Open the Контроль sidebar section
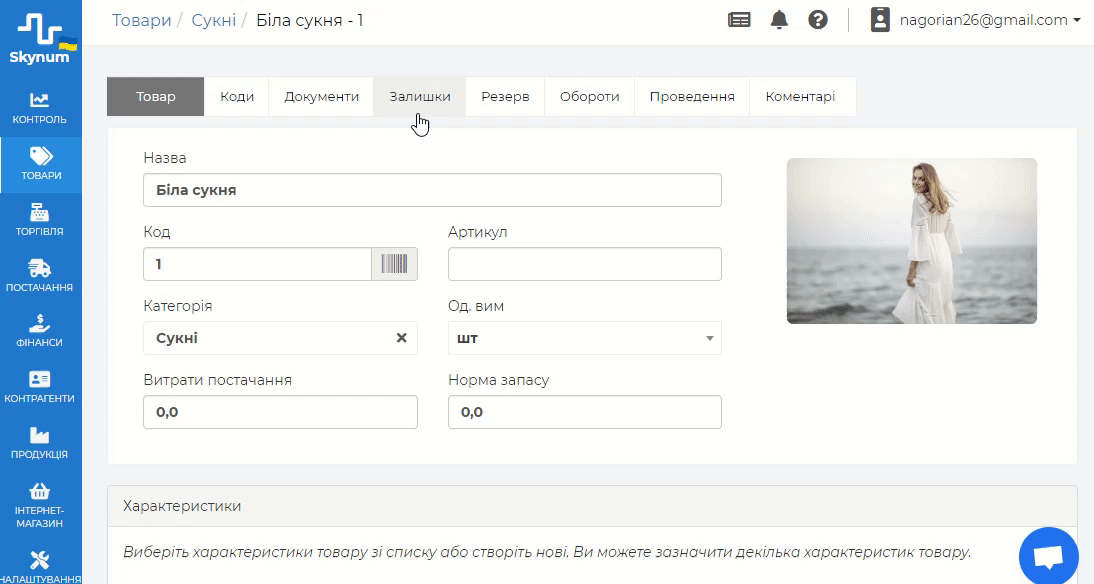 [x=40, y=109]
